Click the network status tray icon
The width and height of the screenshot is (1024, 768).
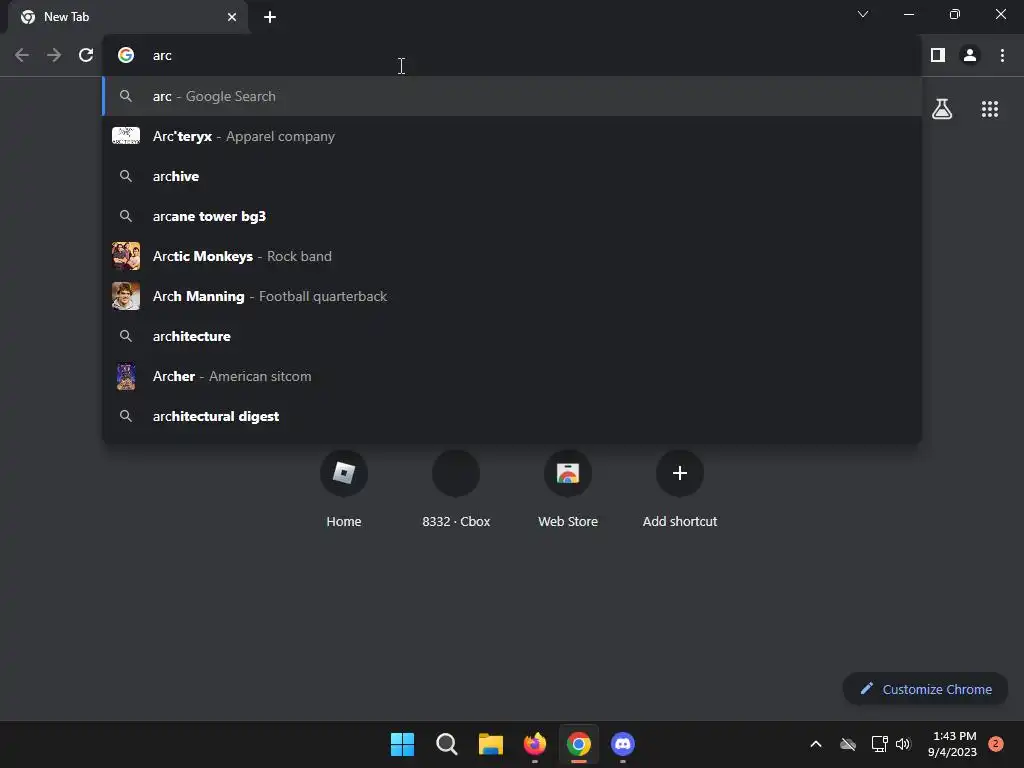click(879, 744)
